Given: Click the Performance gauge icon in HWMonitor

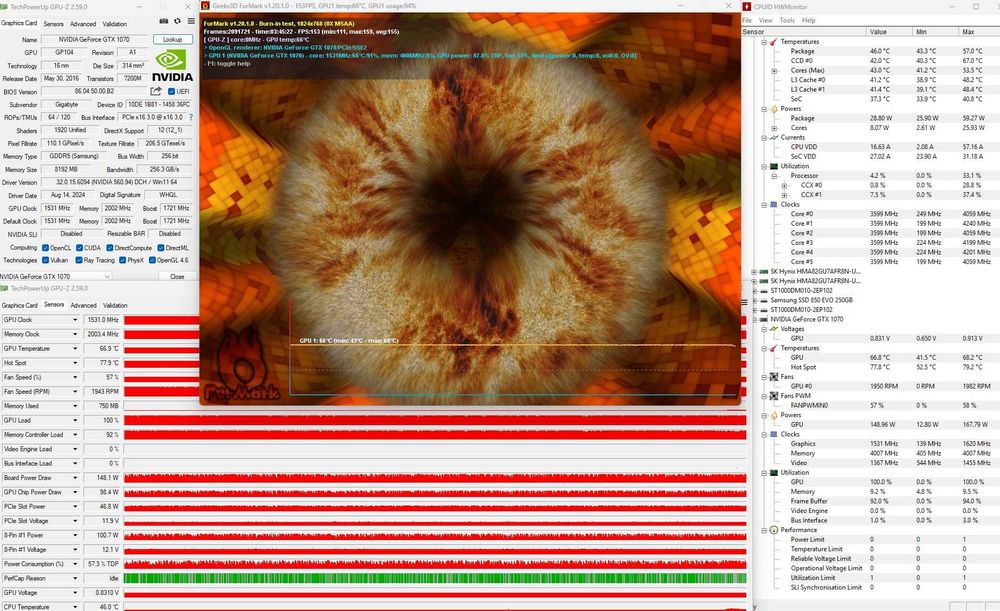Looking at the screenshot, I should [774, 529].
